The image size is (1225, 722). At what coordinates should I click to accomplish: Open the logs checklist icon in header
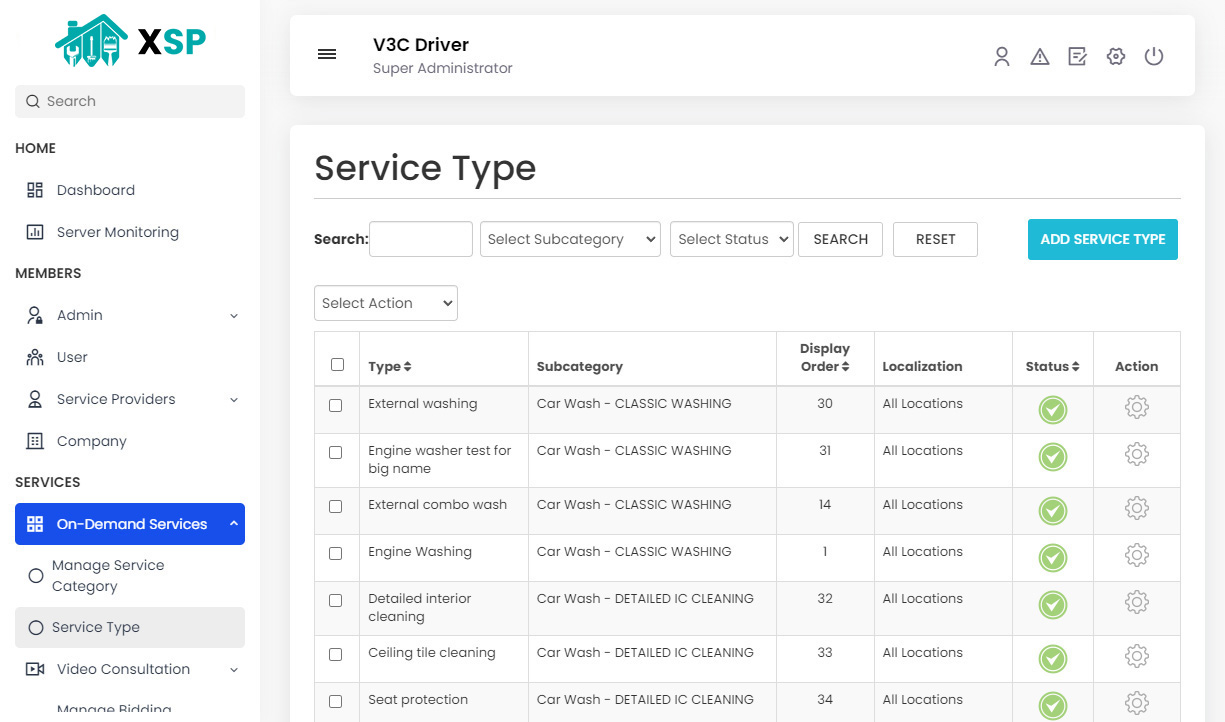[x=1077, y=56]
